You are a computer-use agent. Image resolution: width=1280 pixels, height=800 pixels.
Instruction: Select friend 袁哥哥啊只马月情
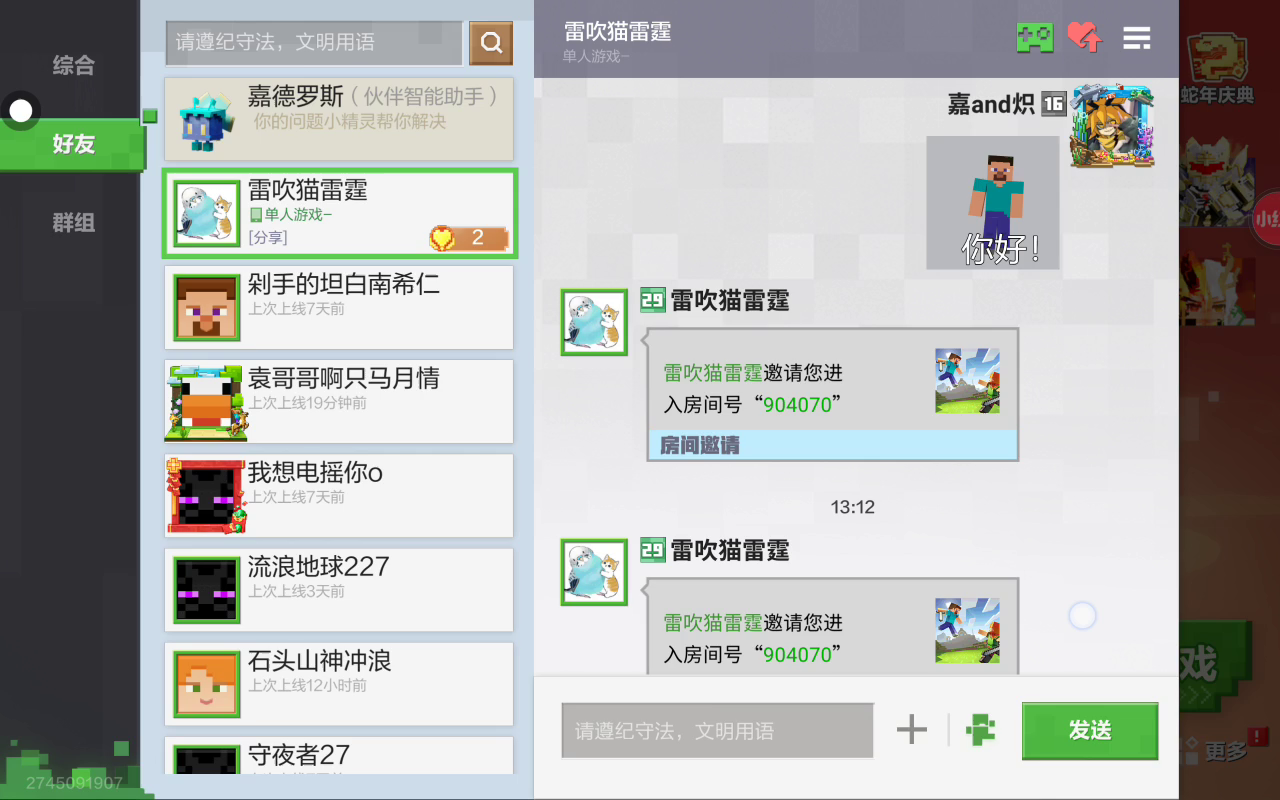tap(339, 401)
